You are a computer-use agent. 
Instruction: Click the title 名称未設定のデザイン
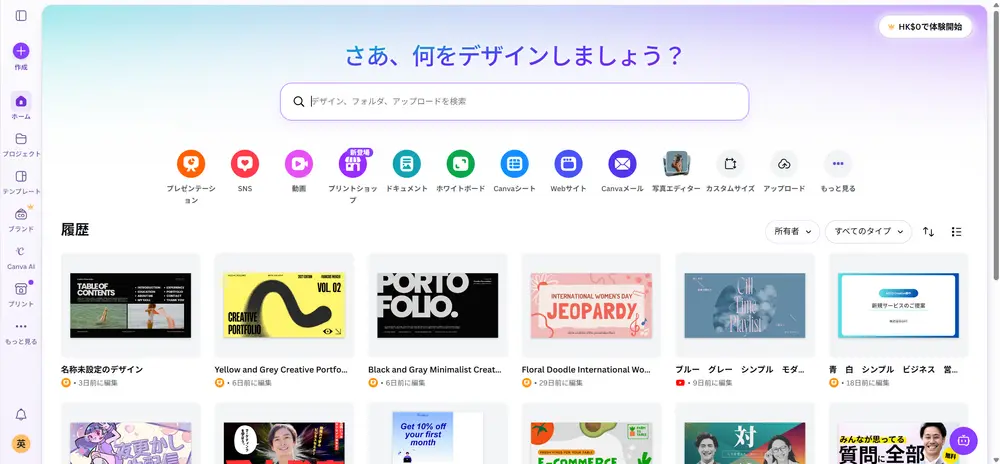102,370
